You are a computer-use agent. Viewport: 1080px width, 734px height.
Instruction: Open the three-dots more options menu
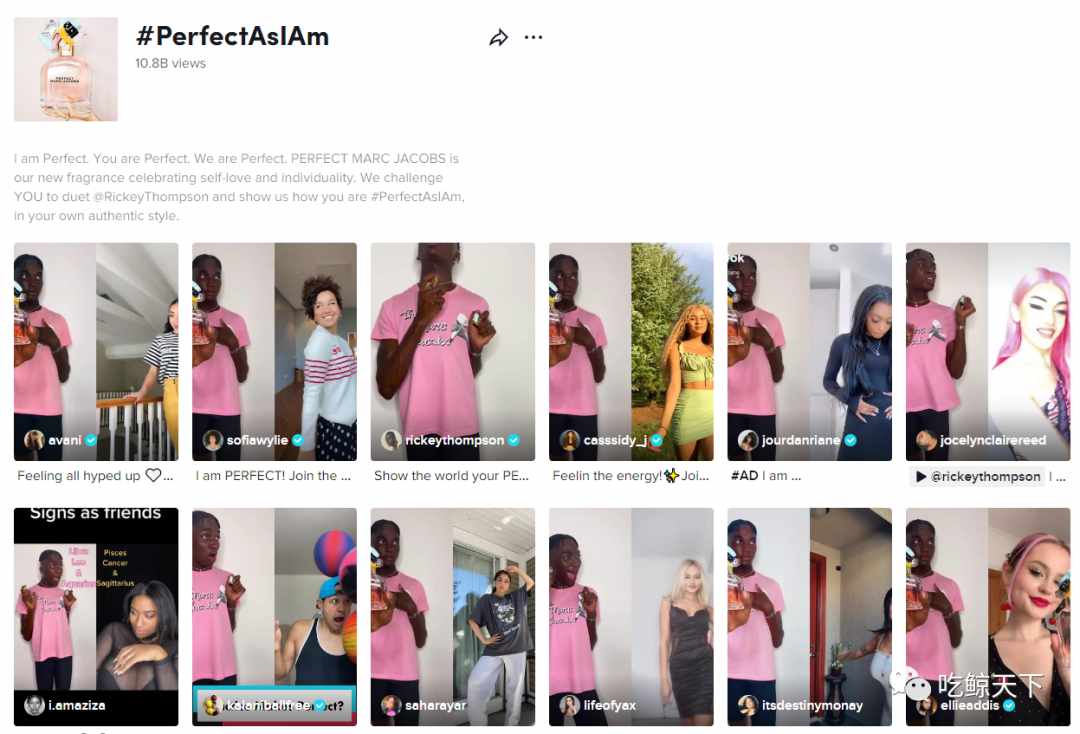[533, 37]
